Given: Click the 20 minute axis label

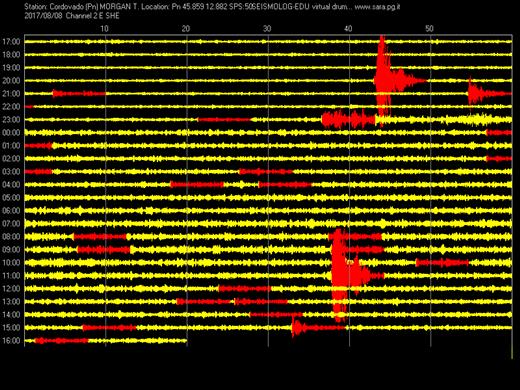Looking at the screenshot, I should 186,29.
